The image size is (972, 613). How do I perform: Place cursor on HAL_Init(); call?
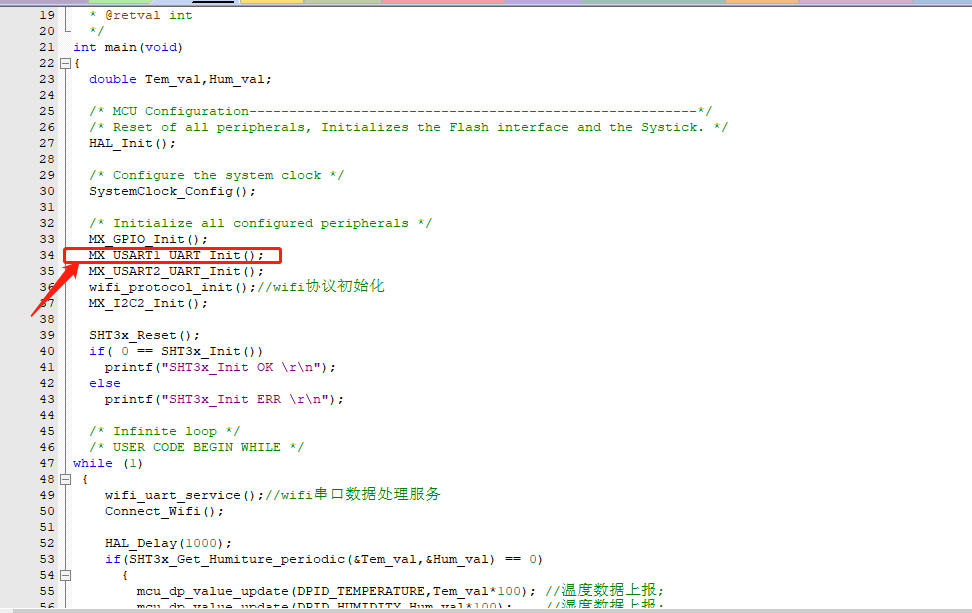132,143
